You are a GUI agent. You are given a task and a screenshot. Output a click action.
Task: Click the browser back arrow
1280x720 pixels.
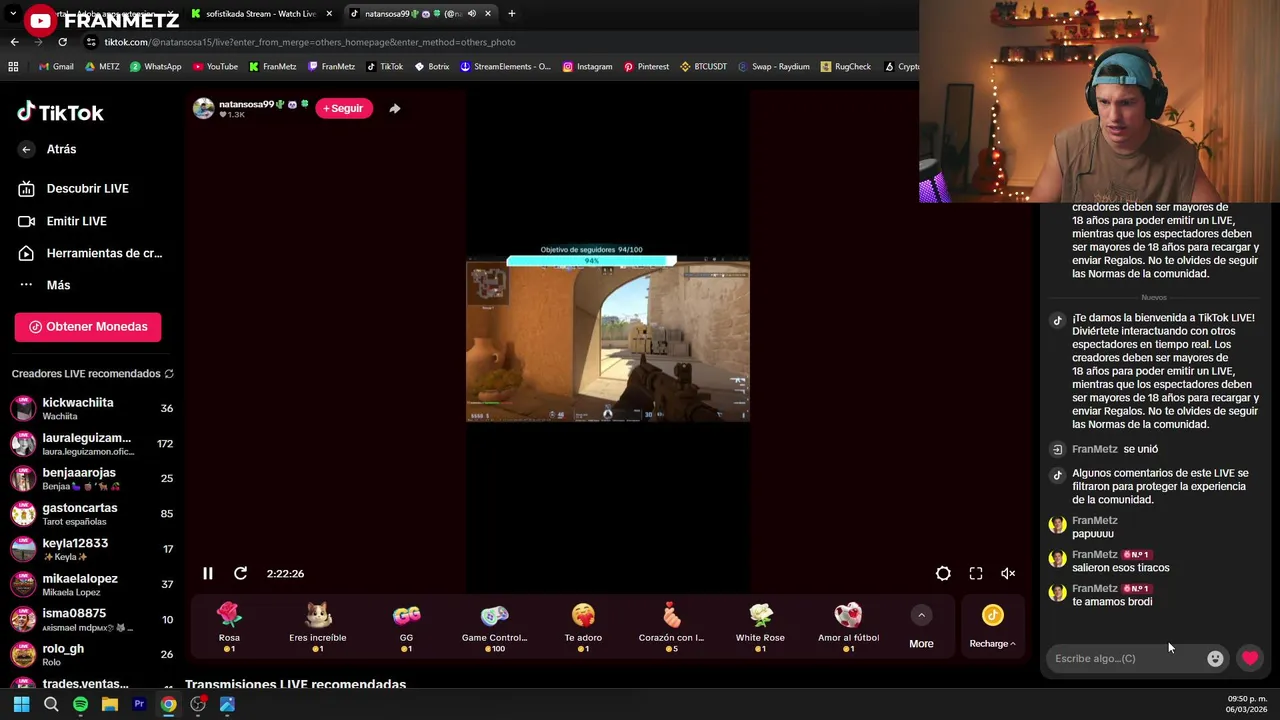[14, 42]
